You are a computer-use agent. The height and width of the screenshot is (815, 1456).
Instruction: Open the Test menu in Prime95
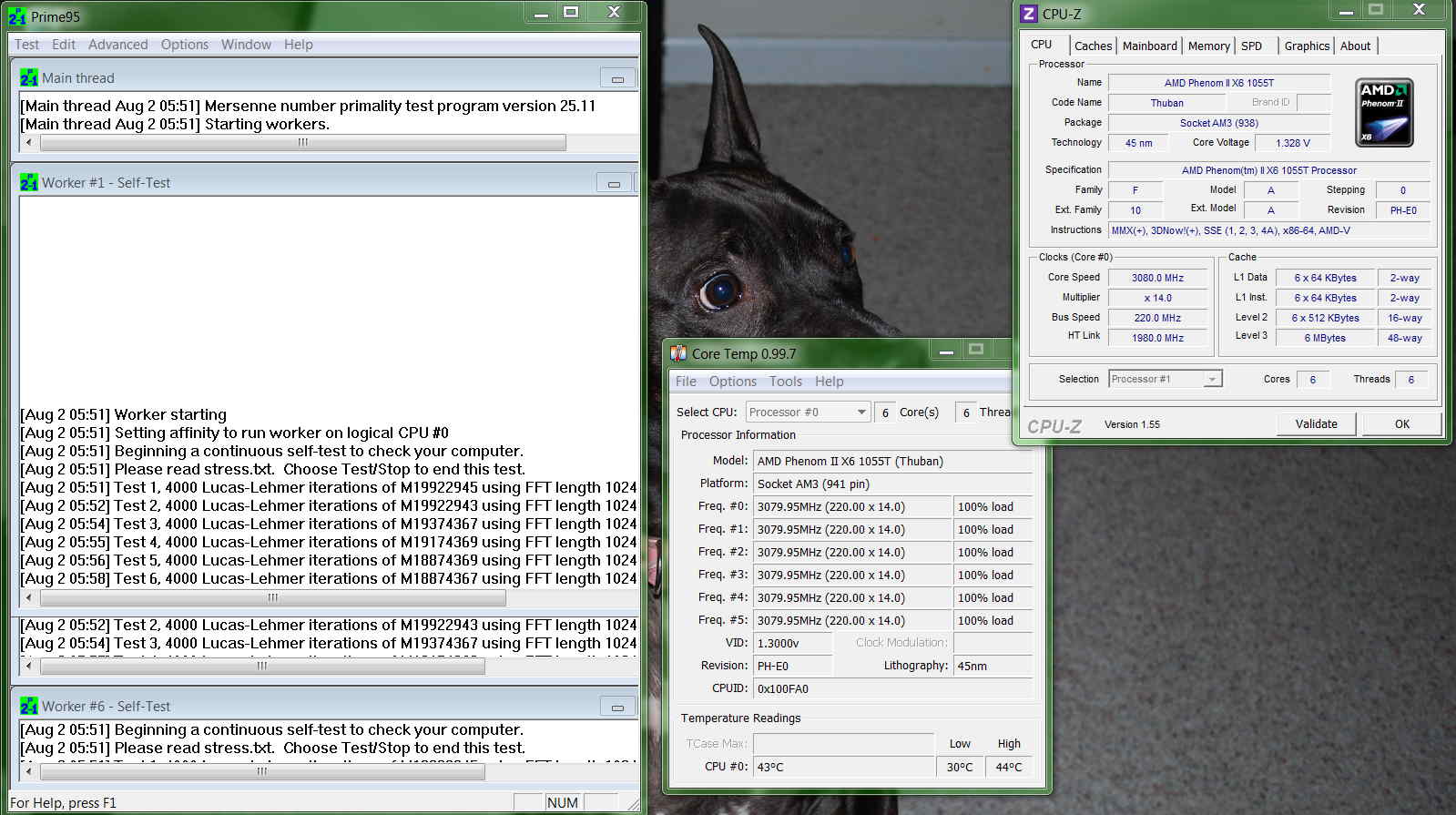coord(26,45)
